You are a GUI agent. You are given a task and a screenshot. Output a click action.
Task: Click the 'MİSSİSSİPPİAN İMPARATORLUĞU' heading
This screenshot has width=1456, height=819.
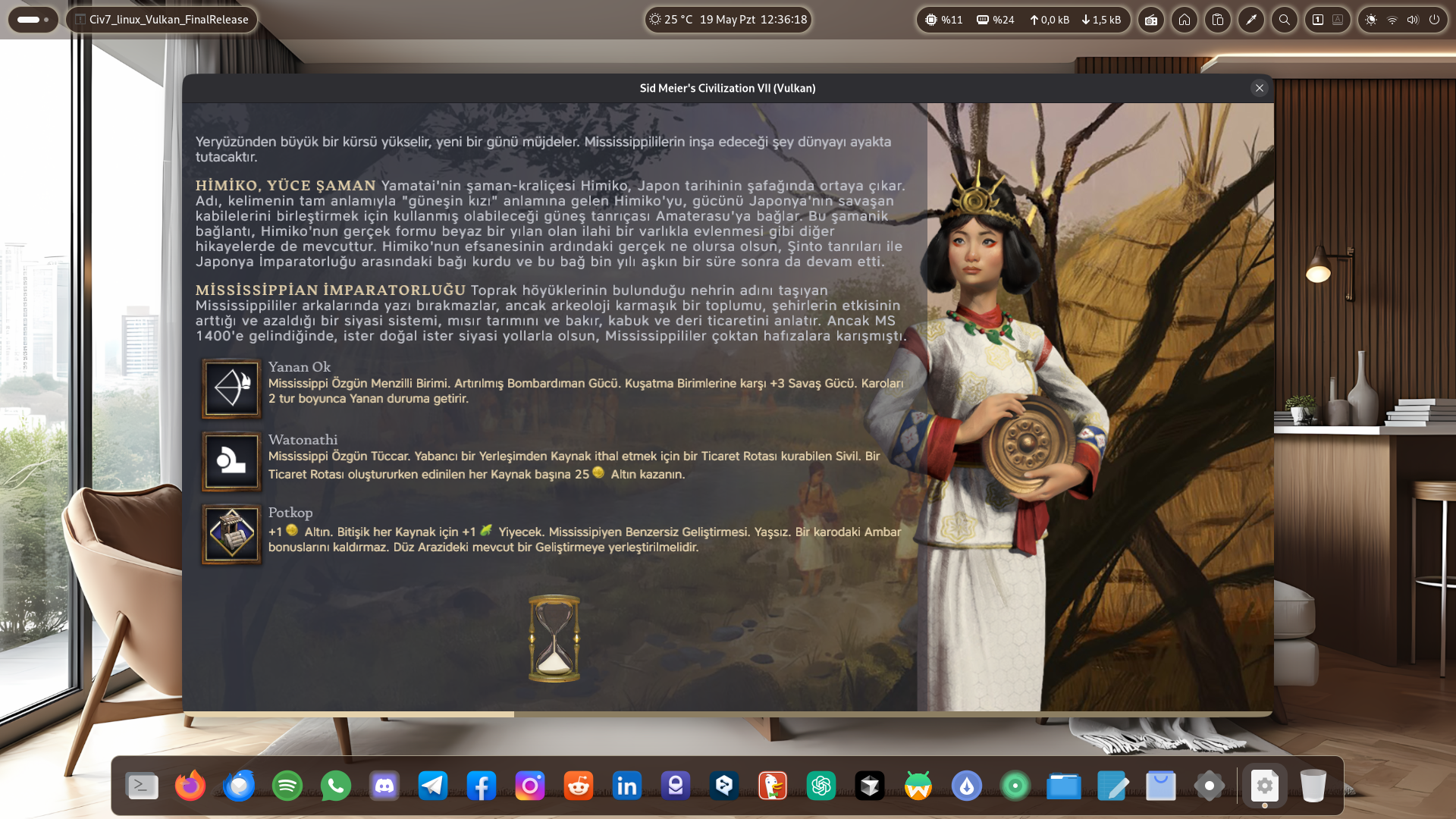point(331,290)
